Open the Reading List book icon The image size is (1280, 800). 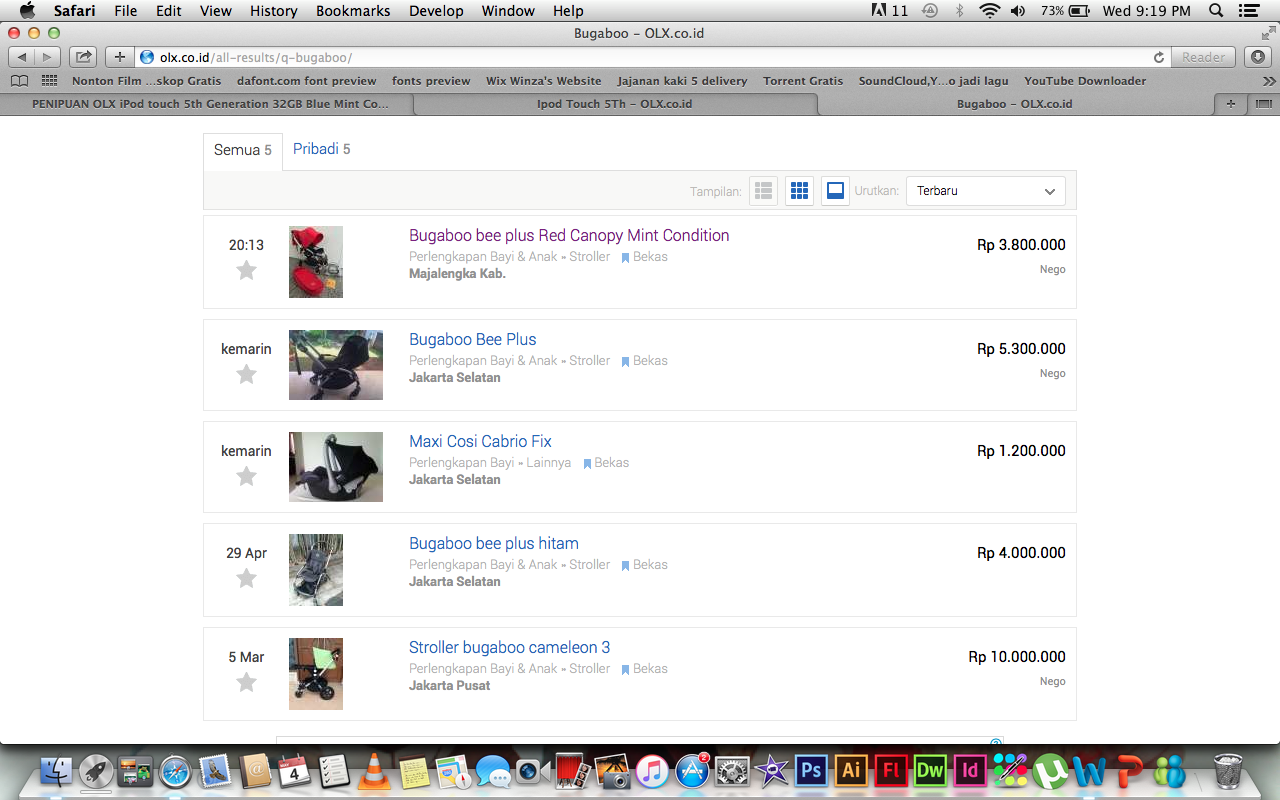click(20, 81)
